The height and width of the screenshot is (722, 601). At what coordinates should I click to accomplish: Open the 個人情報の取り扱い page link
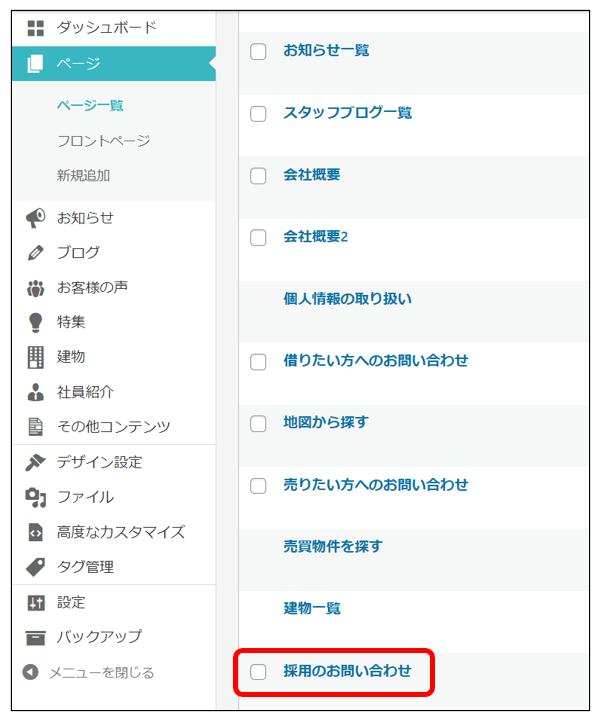tap(347, 299)
